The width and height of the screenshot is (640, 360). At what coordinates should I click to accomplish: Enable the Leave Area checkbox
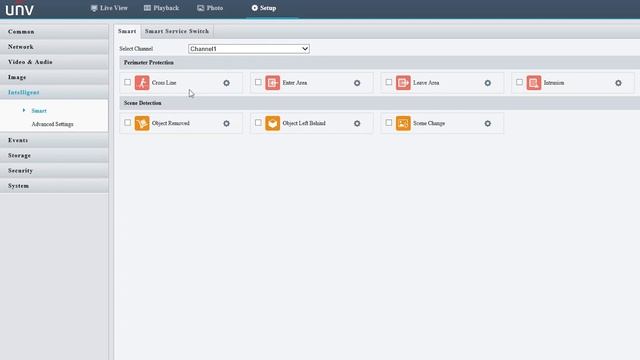click(x=389, y=82)
